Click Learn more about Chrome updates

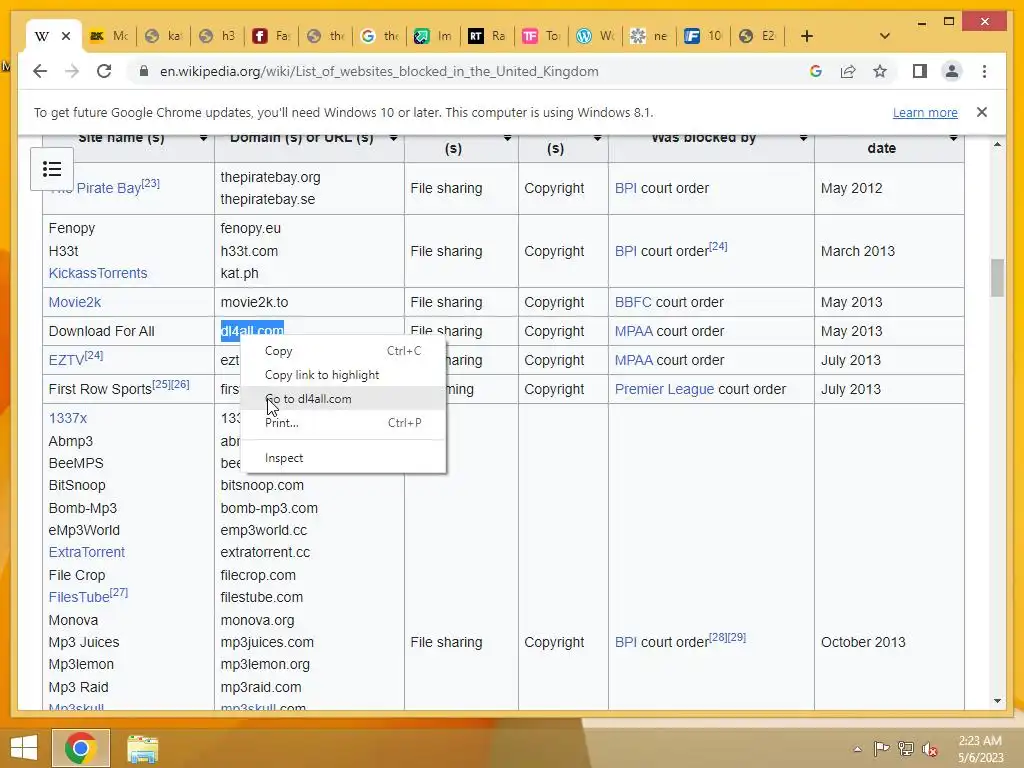point(925,112)
